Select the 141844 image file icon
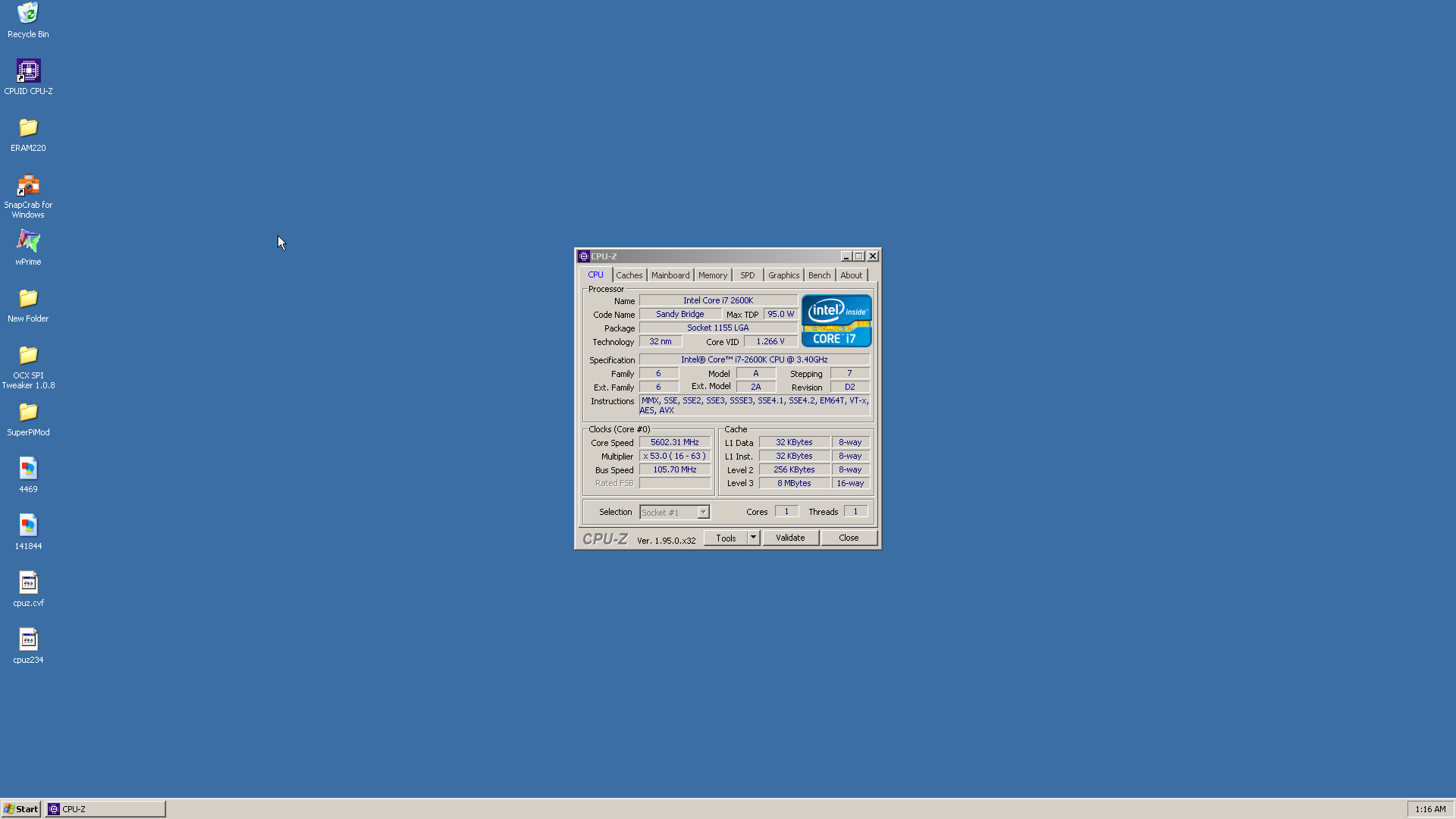The width and height of the screenshot is (1456, 819). pyautogui.click(x=28, y=532)
